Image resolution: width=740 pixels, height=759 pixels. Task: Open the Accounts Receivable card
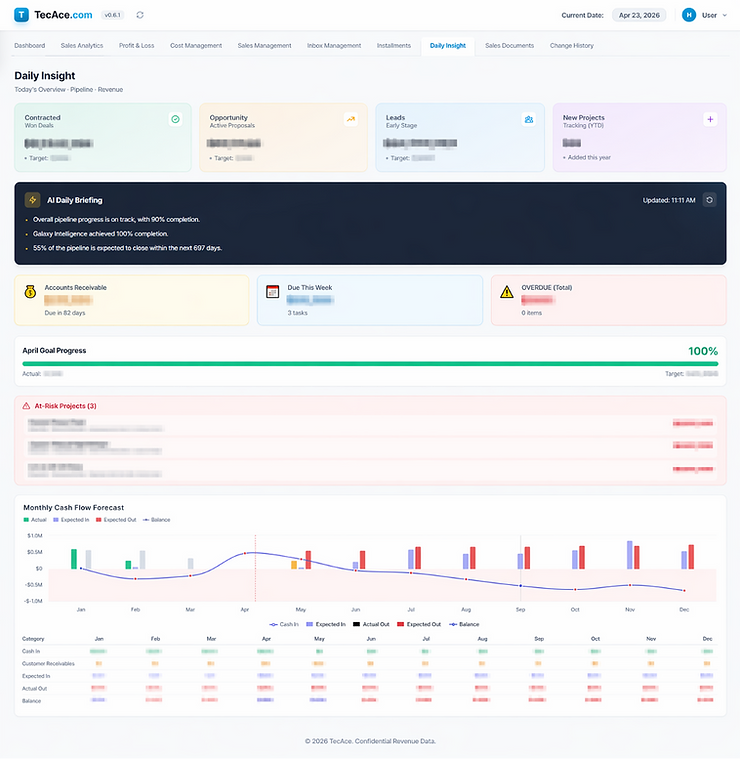(132, 300)
